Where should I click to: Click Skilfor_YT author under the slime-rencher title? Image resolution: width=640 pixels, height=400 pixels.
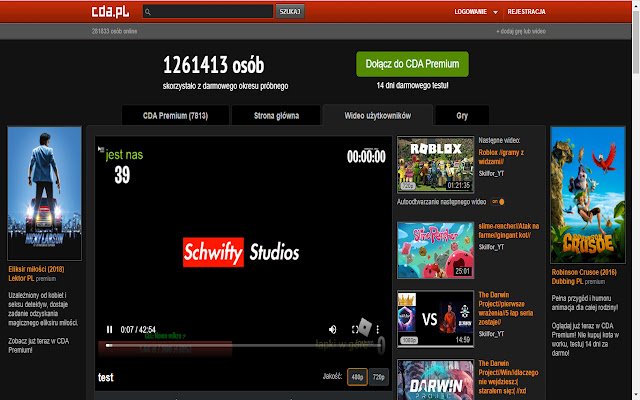[491, 247]
